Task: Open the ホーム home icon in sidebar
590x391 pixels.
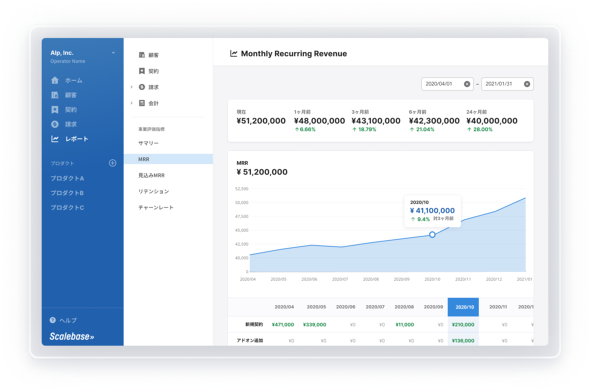Action: 55,80
